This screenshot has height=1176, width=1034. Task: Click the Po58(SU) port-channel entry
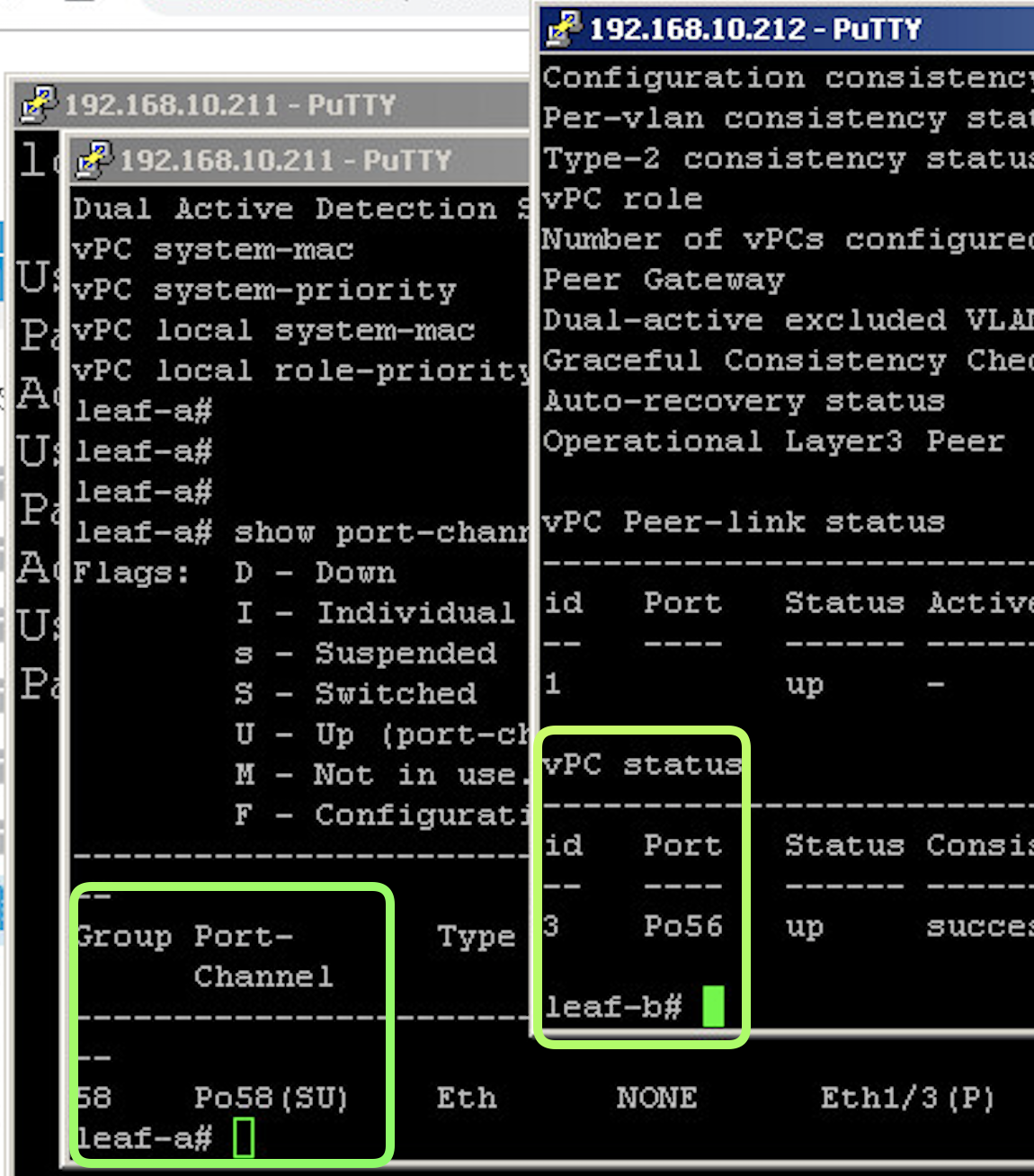tap(271, 1098)
